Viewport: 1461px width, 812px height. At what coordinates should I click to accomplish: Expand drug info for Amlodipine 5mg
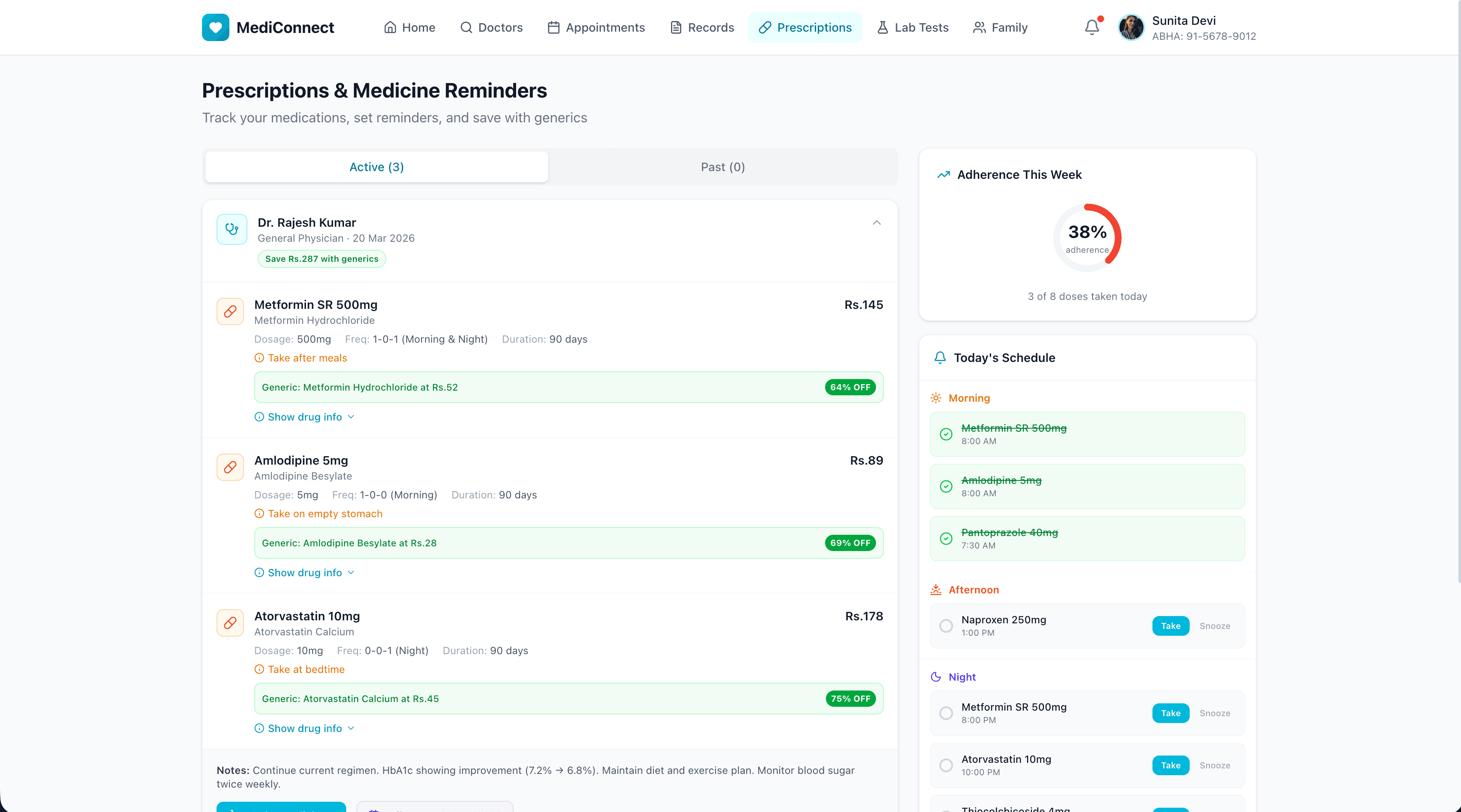(x=305, y=572)
